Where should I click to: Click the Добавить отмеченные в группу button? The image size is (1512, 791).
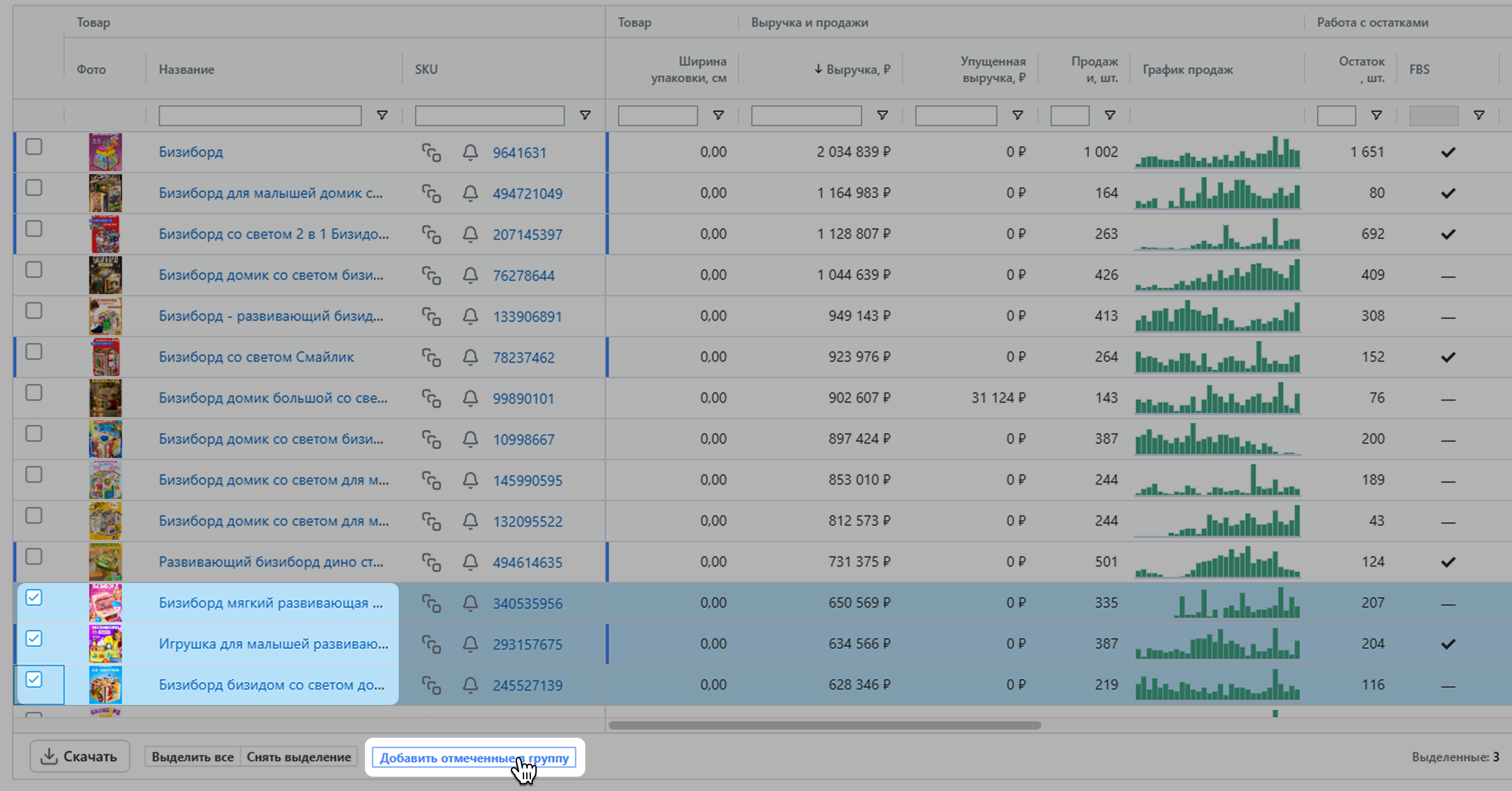[x=474, y=758]
